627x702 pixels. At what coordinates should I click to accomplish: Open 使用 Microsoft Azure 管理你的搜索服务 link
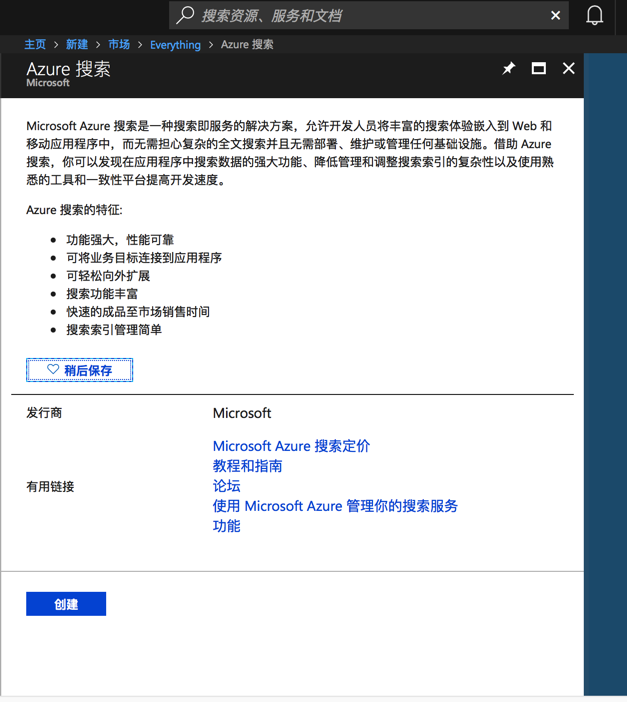click(x=335, y=506)
